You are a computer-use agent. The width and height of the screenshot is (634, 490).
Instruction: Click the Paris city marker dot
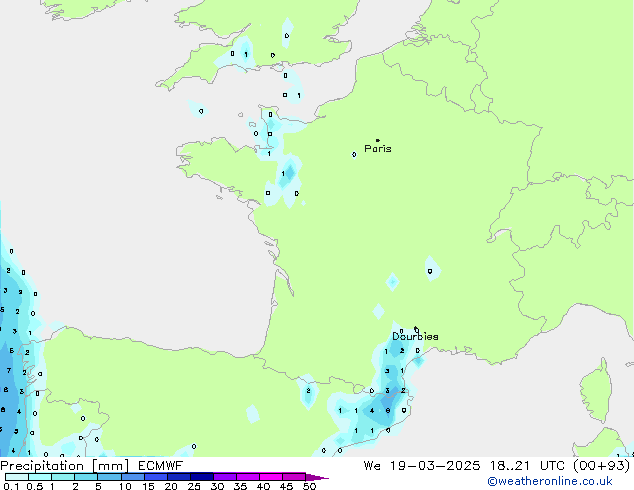coord(377,141)
